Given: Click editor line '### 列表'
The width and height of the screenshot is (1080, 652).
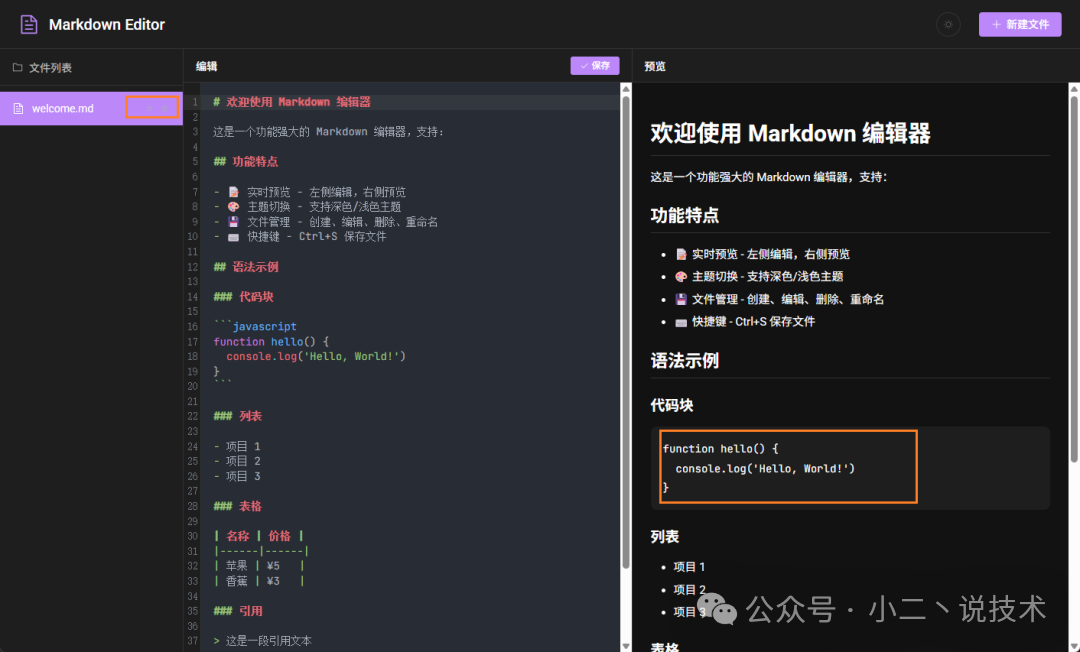Looking at the screenshot, I should click(x=238, y=417).
